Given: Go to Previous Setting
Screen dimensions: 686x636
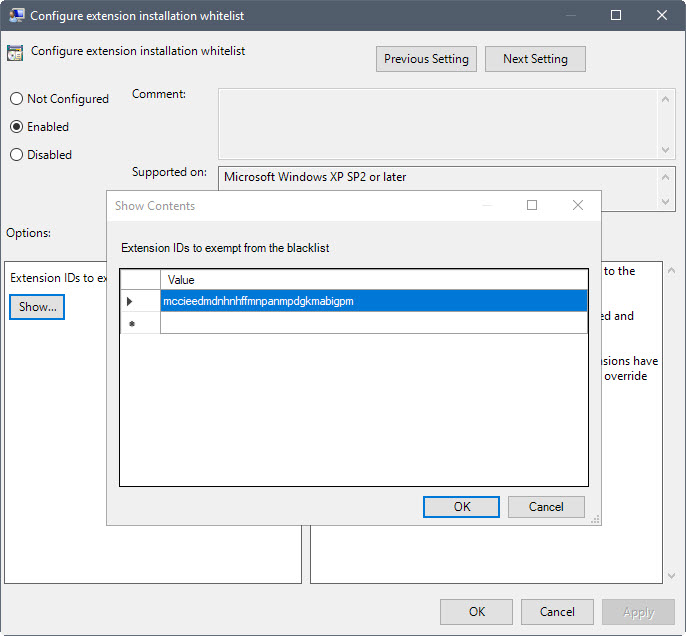Looking at the screenshot, I should 426,59.
